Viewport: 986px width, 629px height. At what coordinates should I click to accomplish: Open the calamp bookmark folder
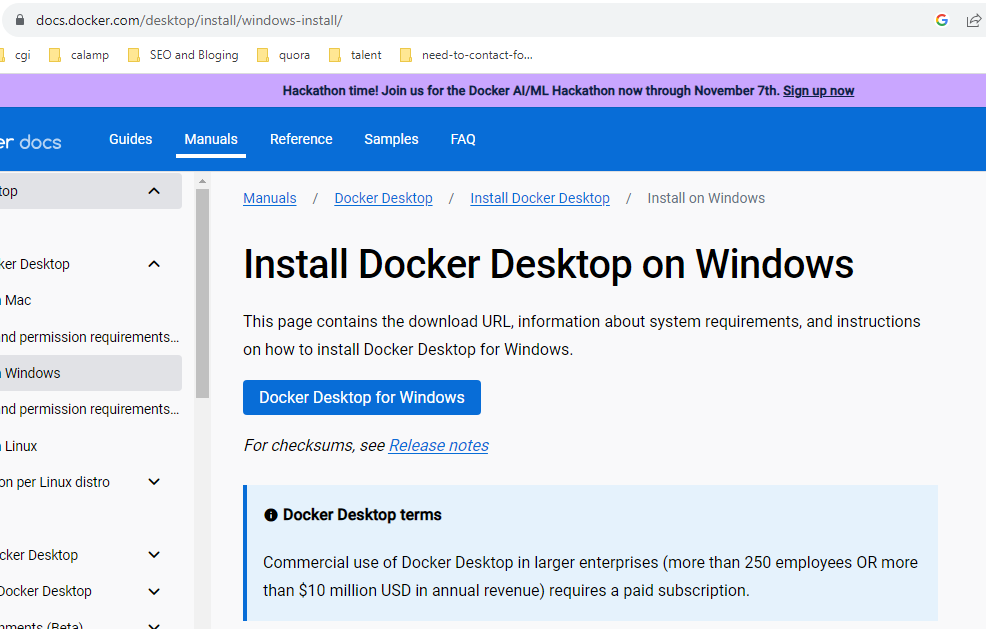[80, 55]
